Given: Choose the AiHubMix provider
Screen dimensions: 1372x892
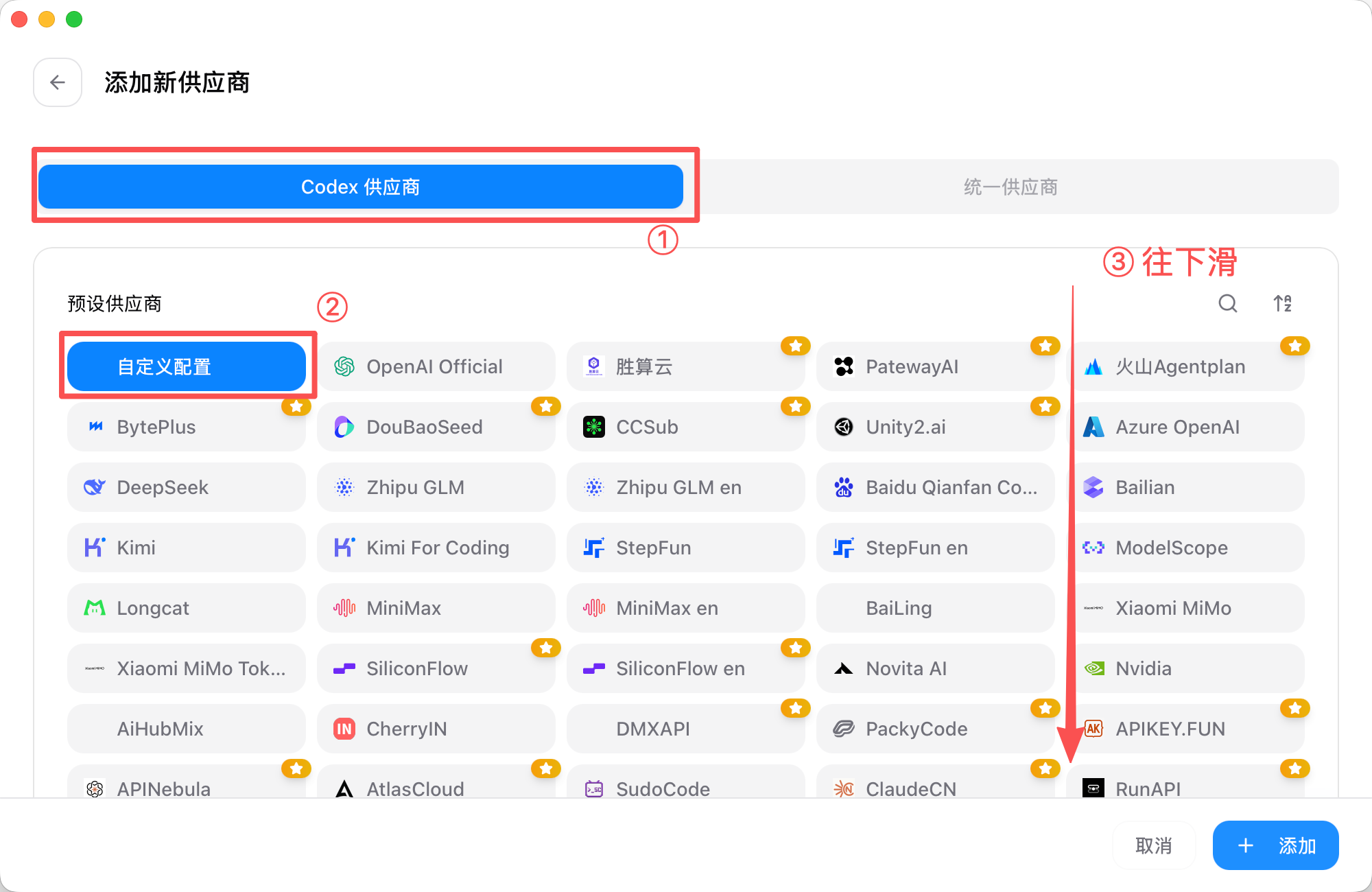Looking at the screenshot, I should [187, 729].
